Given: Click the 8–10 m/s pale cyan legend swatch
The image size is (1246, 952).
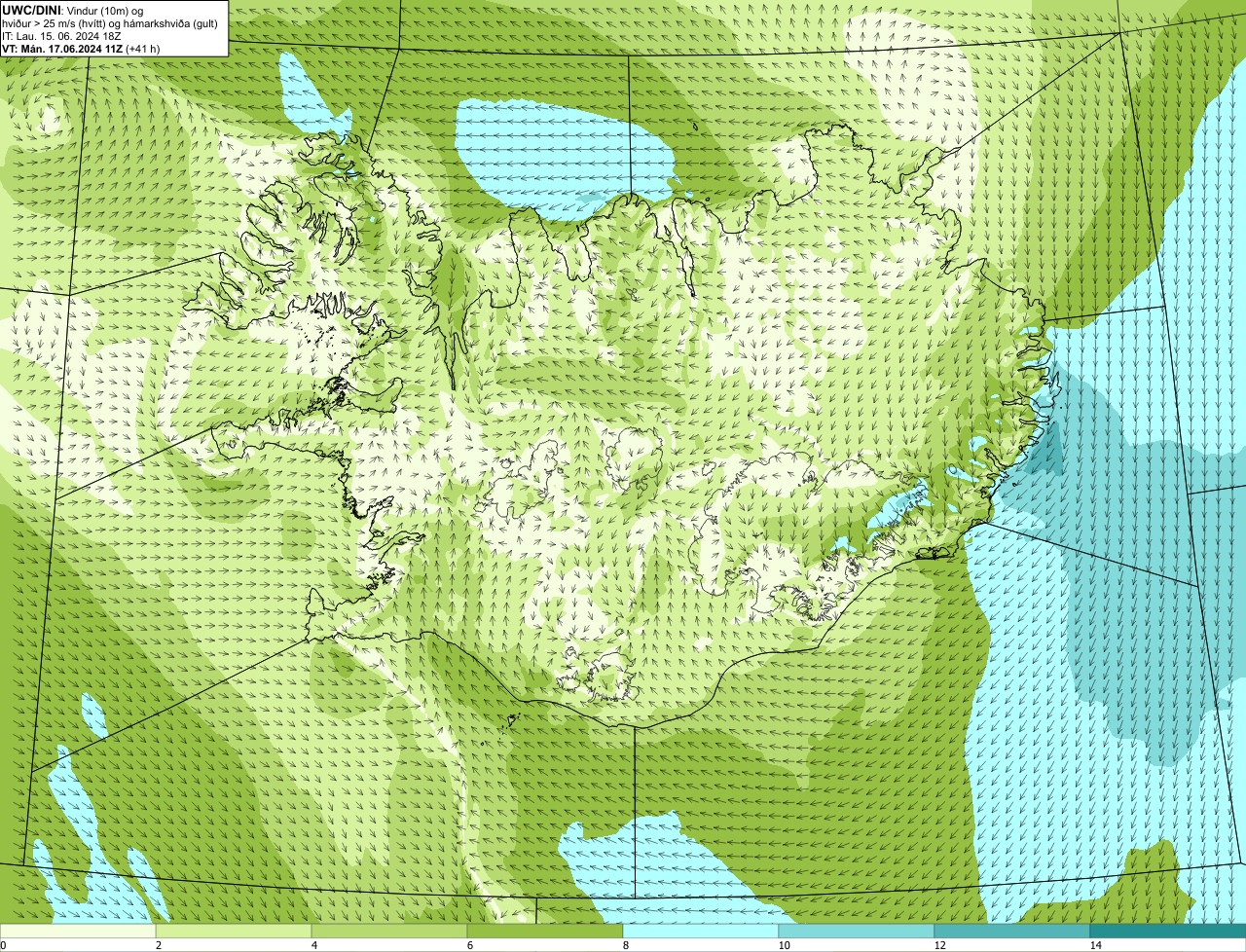Looking at the screenshot, I should 701,931.
